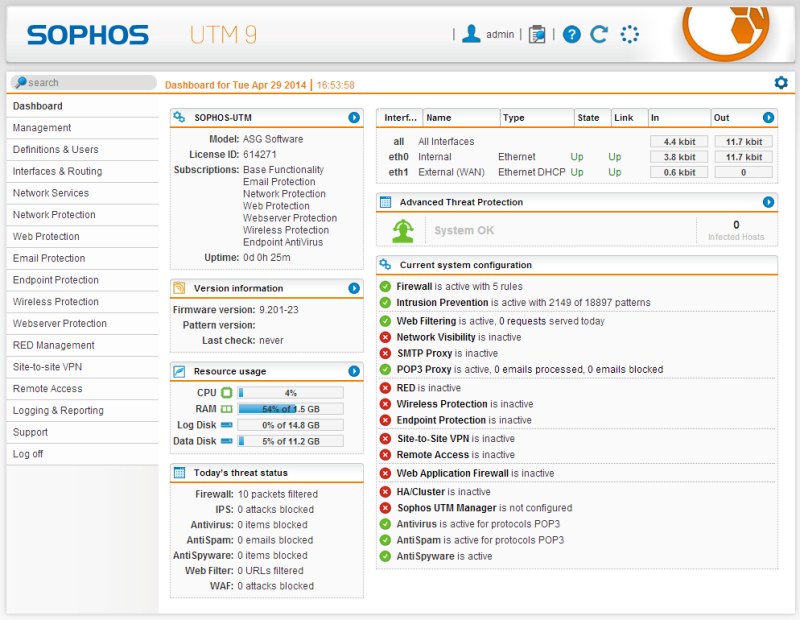Screen dimensions: 800x620
Task: Select Dashboard in sidebar
Action: tap(82, 106)
